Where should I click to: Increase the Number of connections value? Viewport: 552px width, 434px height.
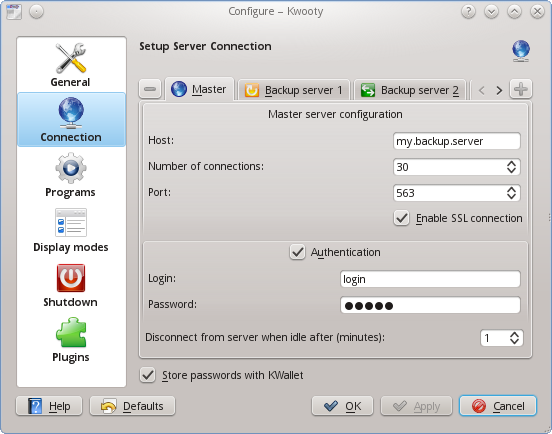pos(512,163)
